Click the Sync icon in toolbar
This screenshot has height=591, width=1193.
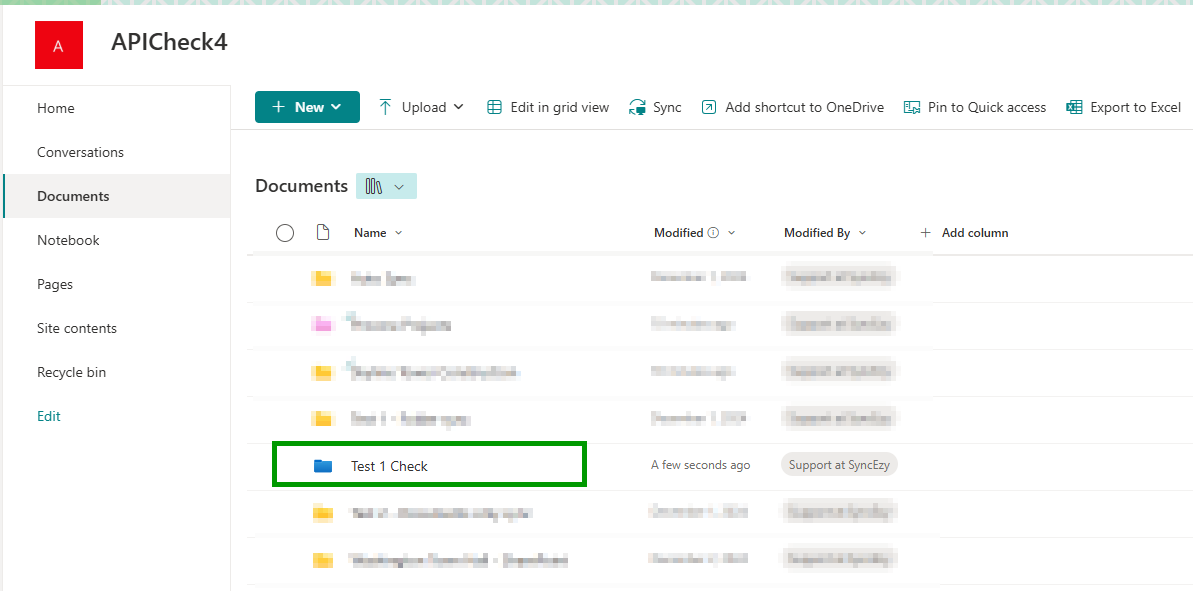tap(637, 107)
